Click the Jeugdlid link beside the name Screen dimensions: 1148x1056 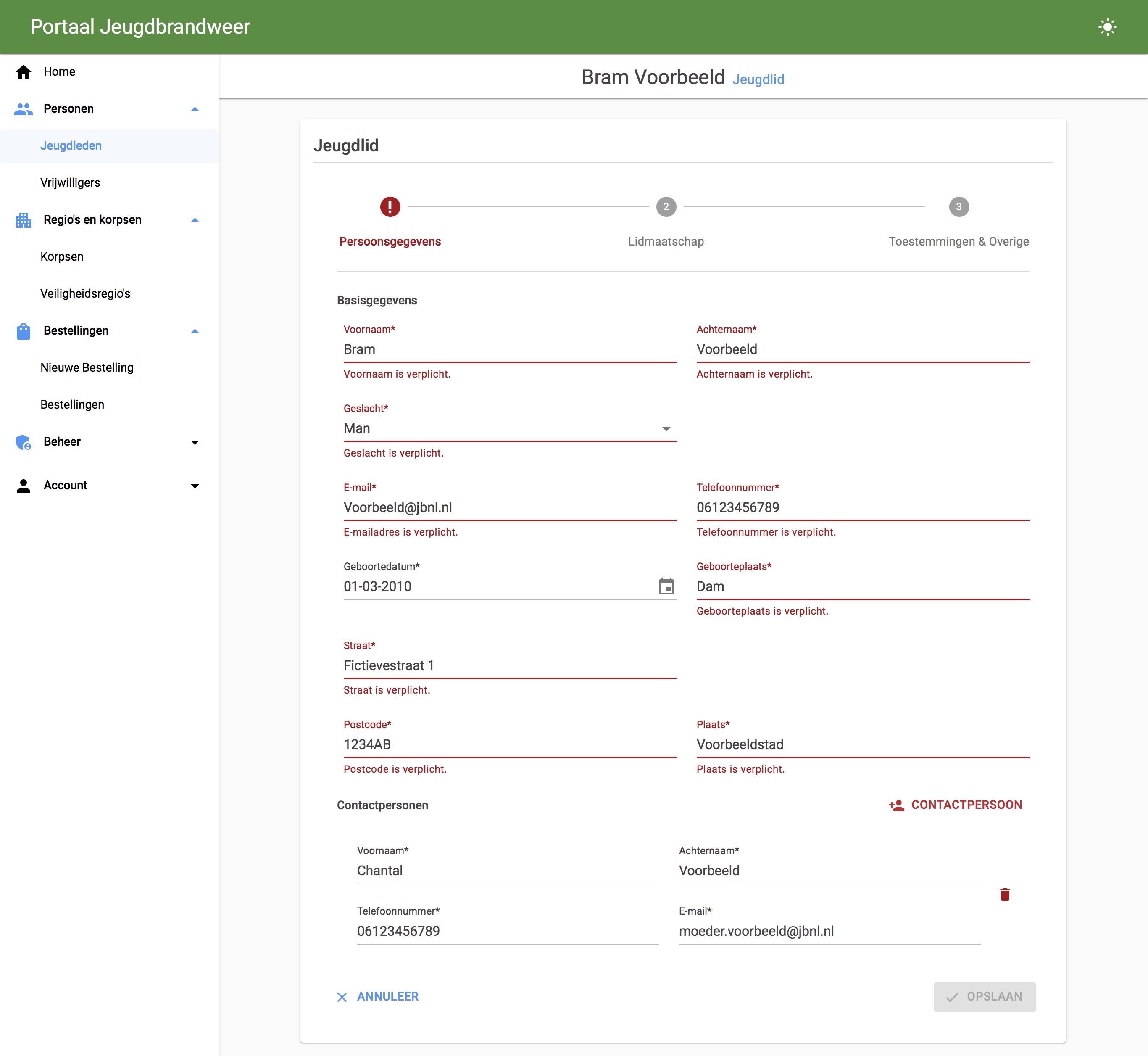758,79
